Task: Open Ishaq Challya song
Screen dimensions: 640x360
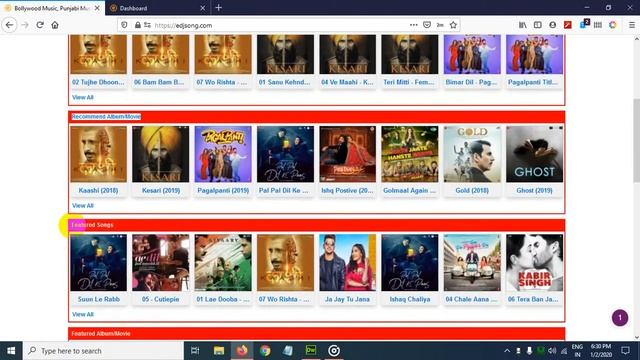Action: coord(409,299)
